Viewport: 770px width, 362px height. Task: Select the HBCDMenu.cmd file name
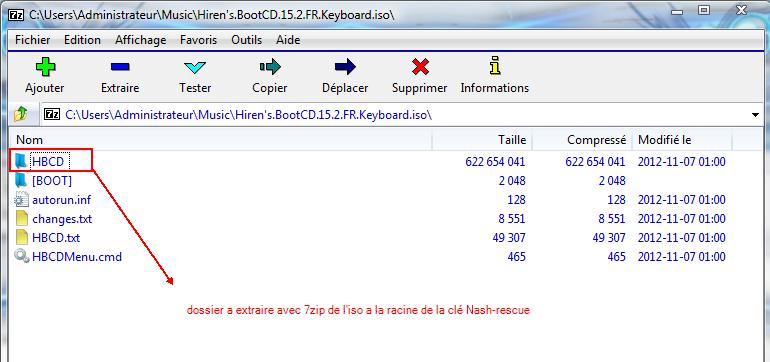pos(77,257)
